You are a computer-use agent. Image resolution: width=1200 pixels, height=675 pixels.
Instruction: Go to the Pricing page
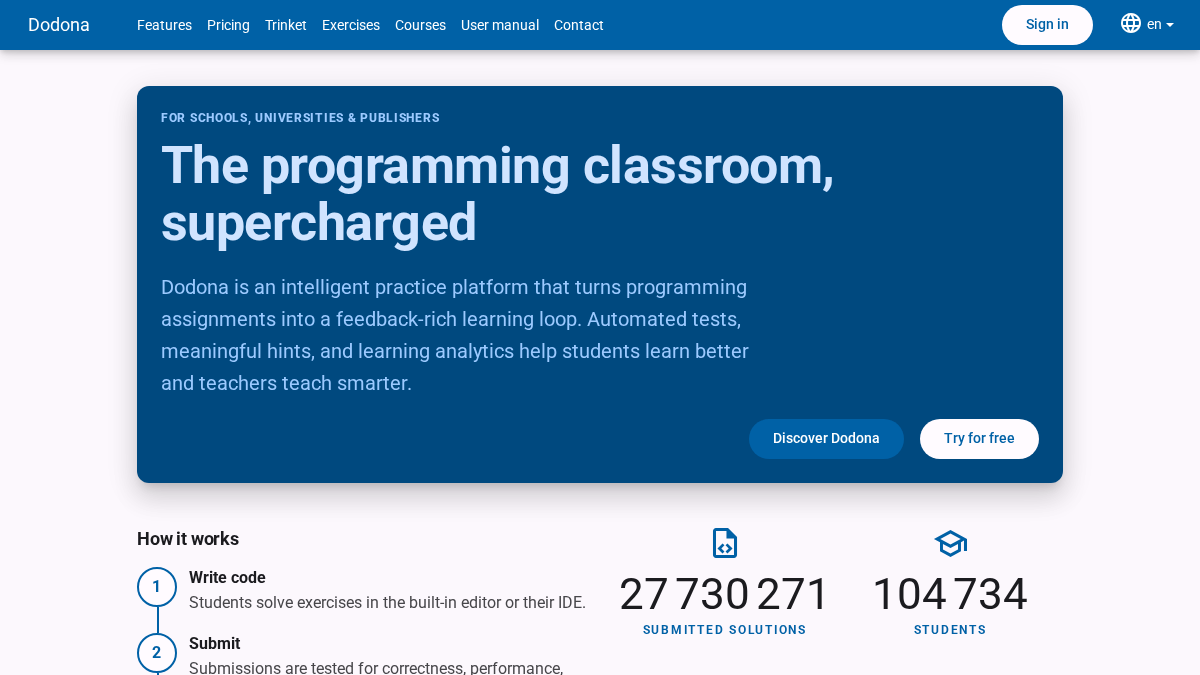click(228, 25)
